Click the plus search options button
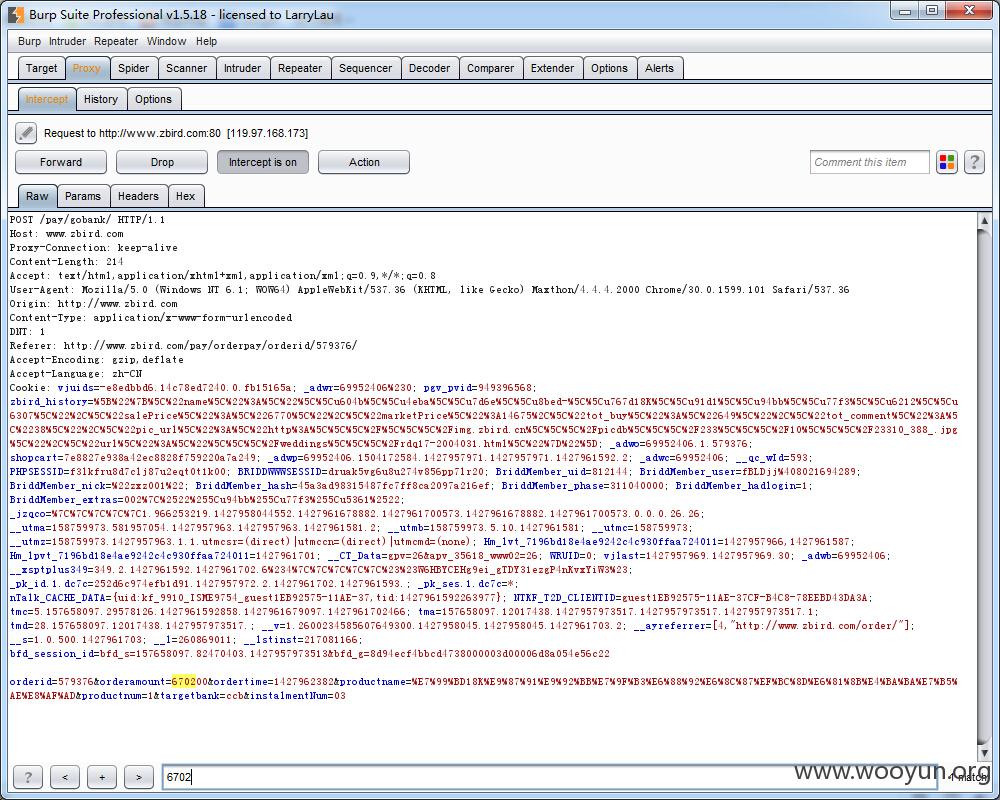The image size is (1000, 800). click(x=101, y=776)
